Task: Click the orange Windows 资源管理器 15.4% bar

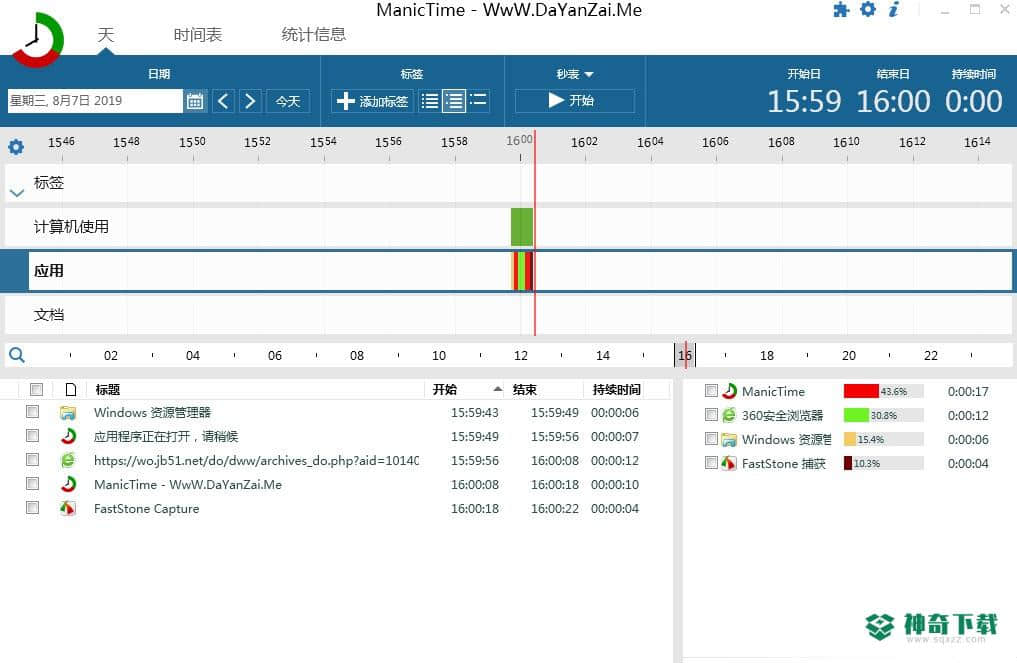Action: click(x=850, y=439)
